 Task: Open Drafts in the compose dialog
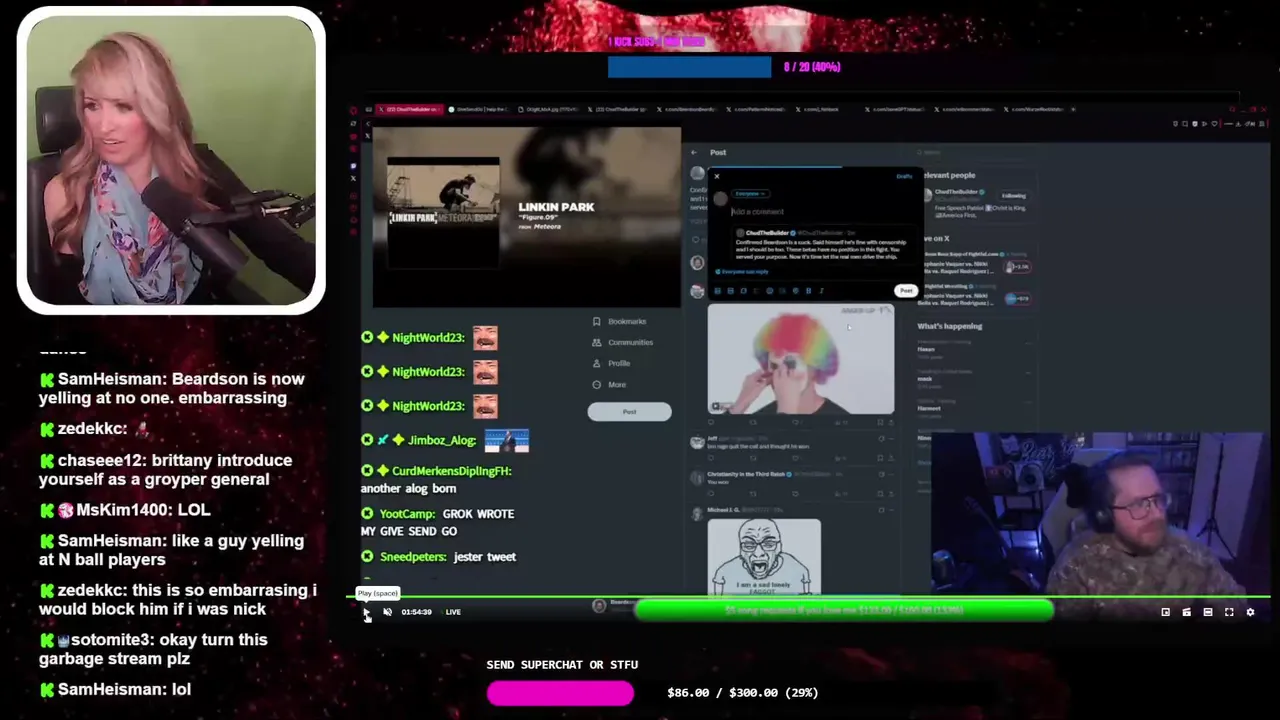[904, 177]
